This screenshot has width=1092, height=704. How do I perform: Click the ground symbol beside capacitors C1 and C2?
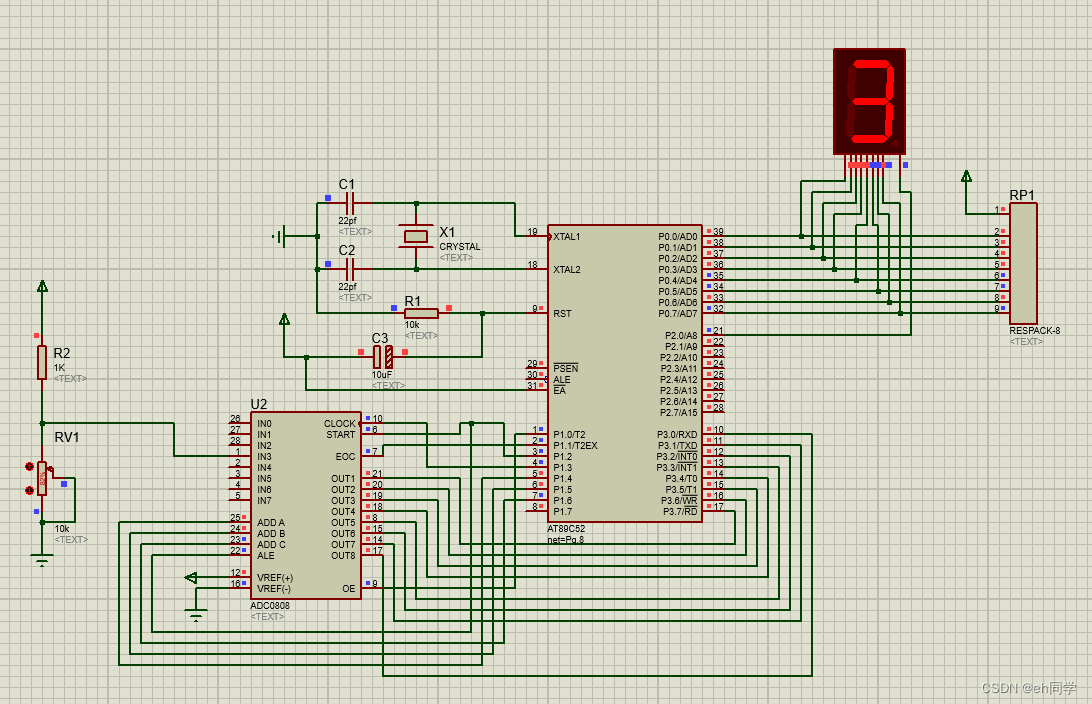pyautogui.click(x=279, y=236)
